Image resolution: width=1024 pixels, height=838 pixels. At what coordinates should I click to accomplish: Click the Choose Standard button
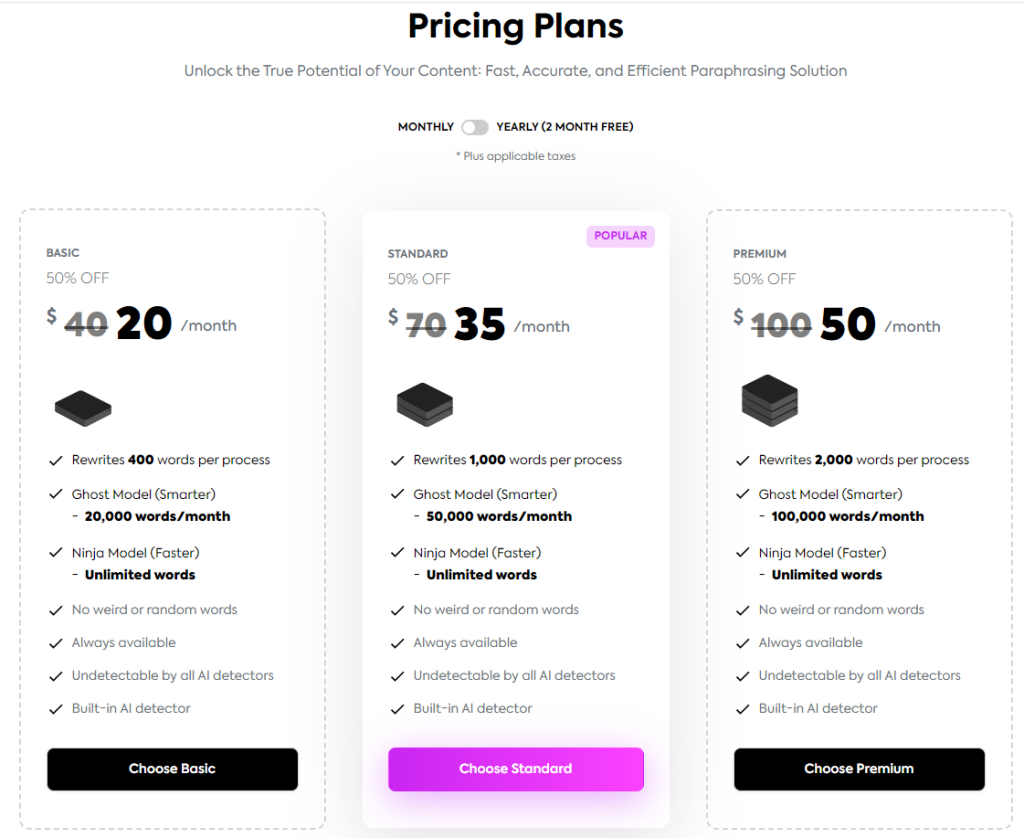[x=515, y=769]
